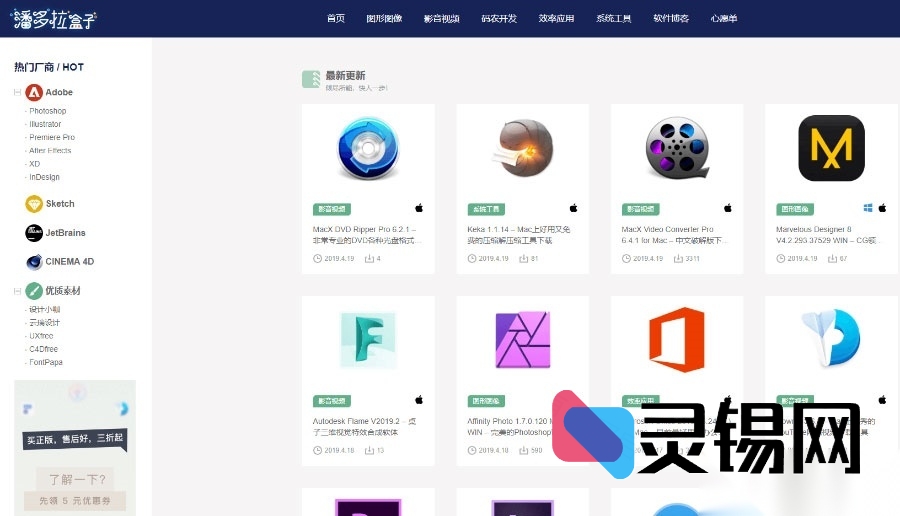Collapse the Adobe vendor tree
The height and width of the screenshot is (516, 900).
(17, 92)
